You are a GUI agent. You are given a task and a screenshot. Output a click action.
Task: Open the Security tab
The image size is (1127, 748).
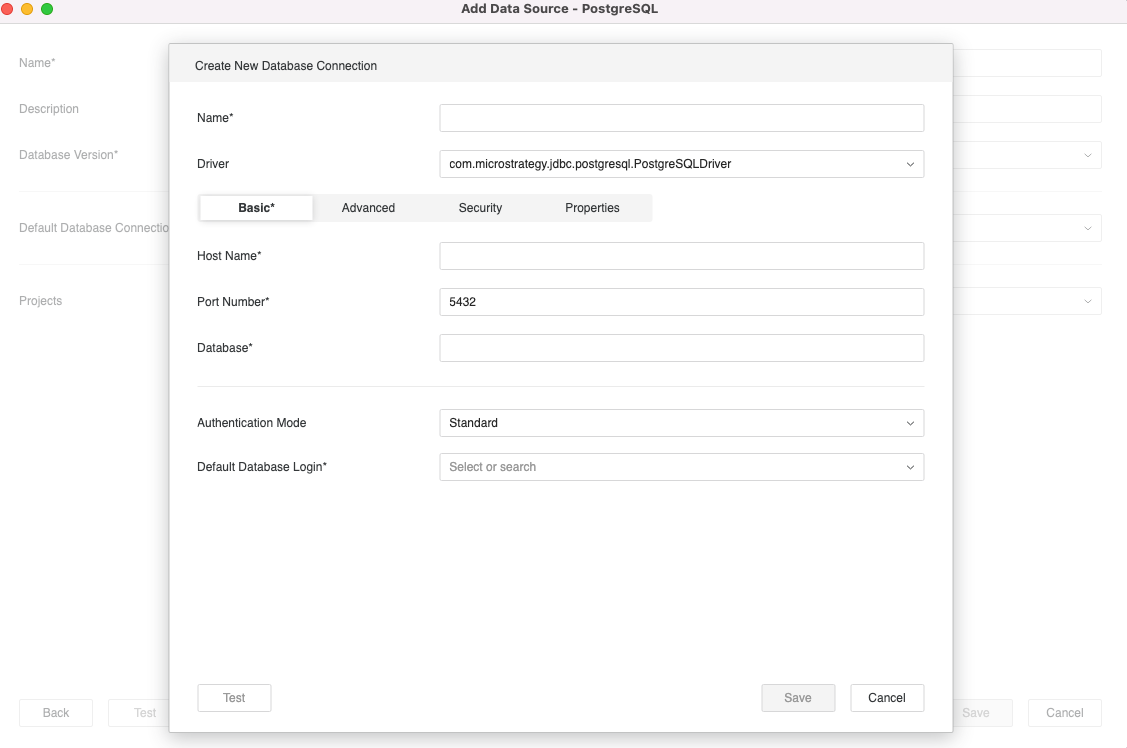point(480,208)
